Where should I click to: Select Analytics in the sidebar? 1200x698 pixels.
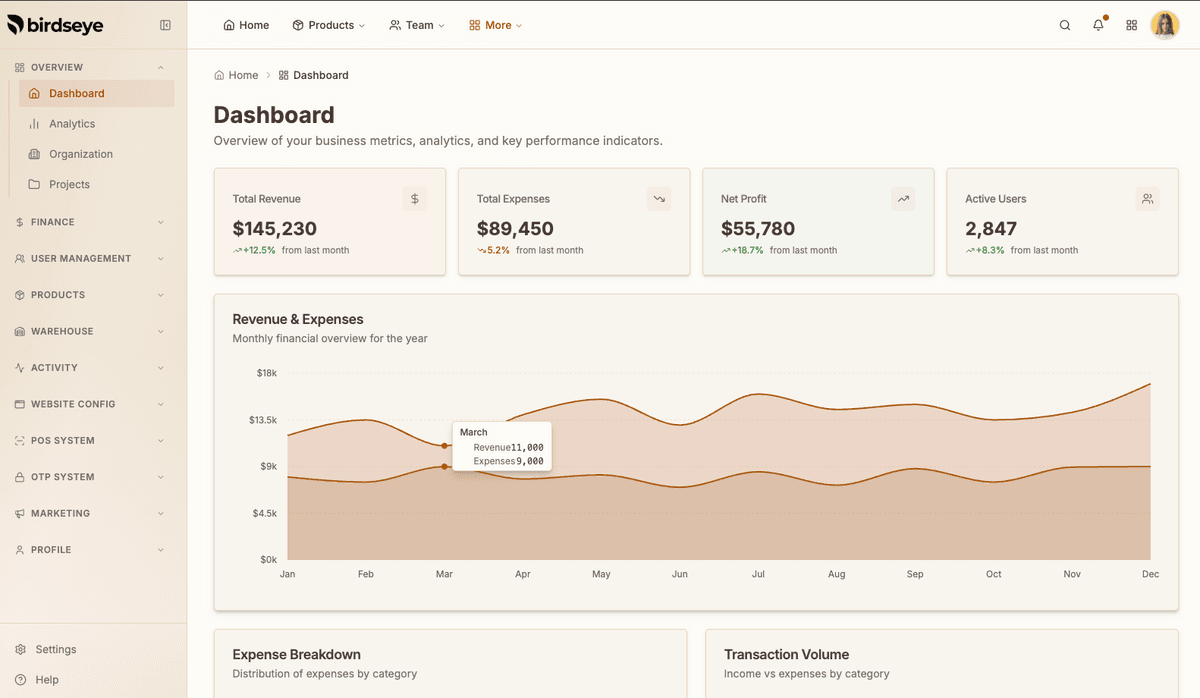[x=72, y=124]
